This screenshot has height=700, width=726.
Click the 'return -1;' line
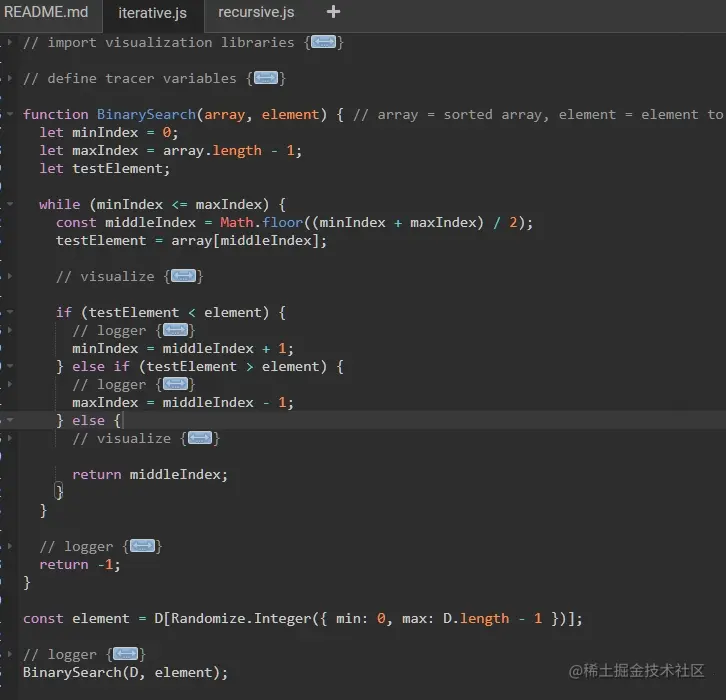[80, 565]
